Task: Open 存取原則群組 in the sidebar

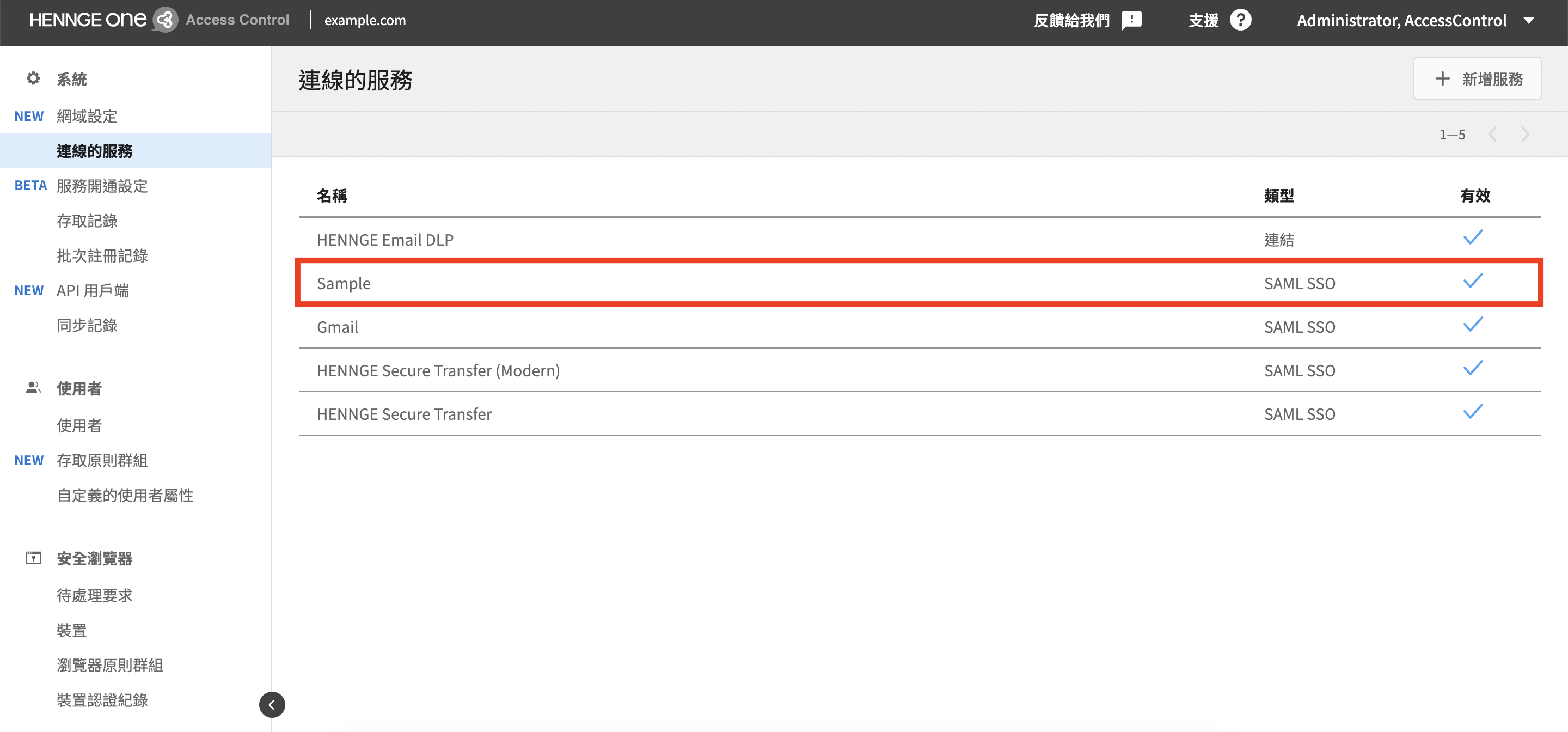Action: click(102, 460)
